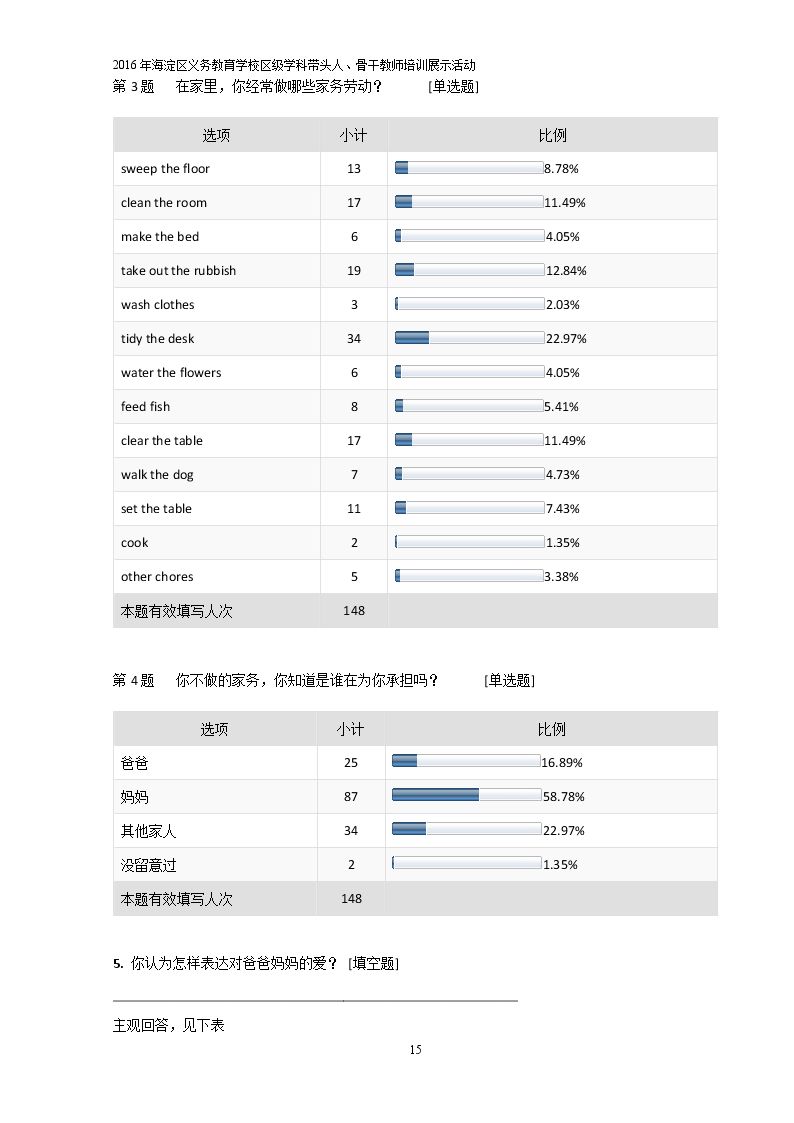The height and width of the screenshot is (1123, 794).
Task: Click the 'sweep the floor' option row
Action: point(415,169)
